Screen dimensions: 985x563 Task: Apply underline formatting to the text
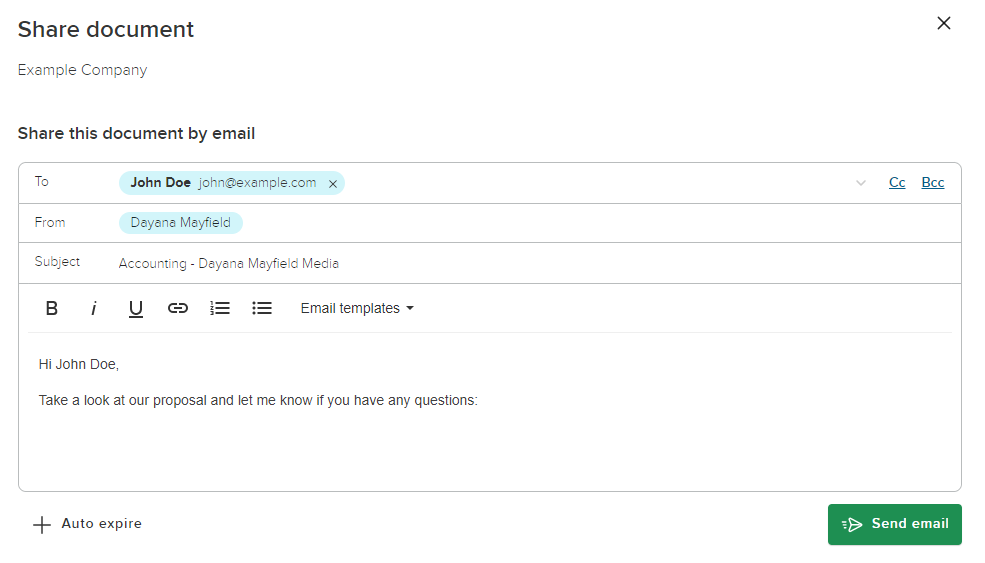[x=136, y=309]
